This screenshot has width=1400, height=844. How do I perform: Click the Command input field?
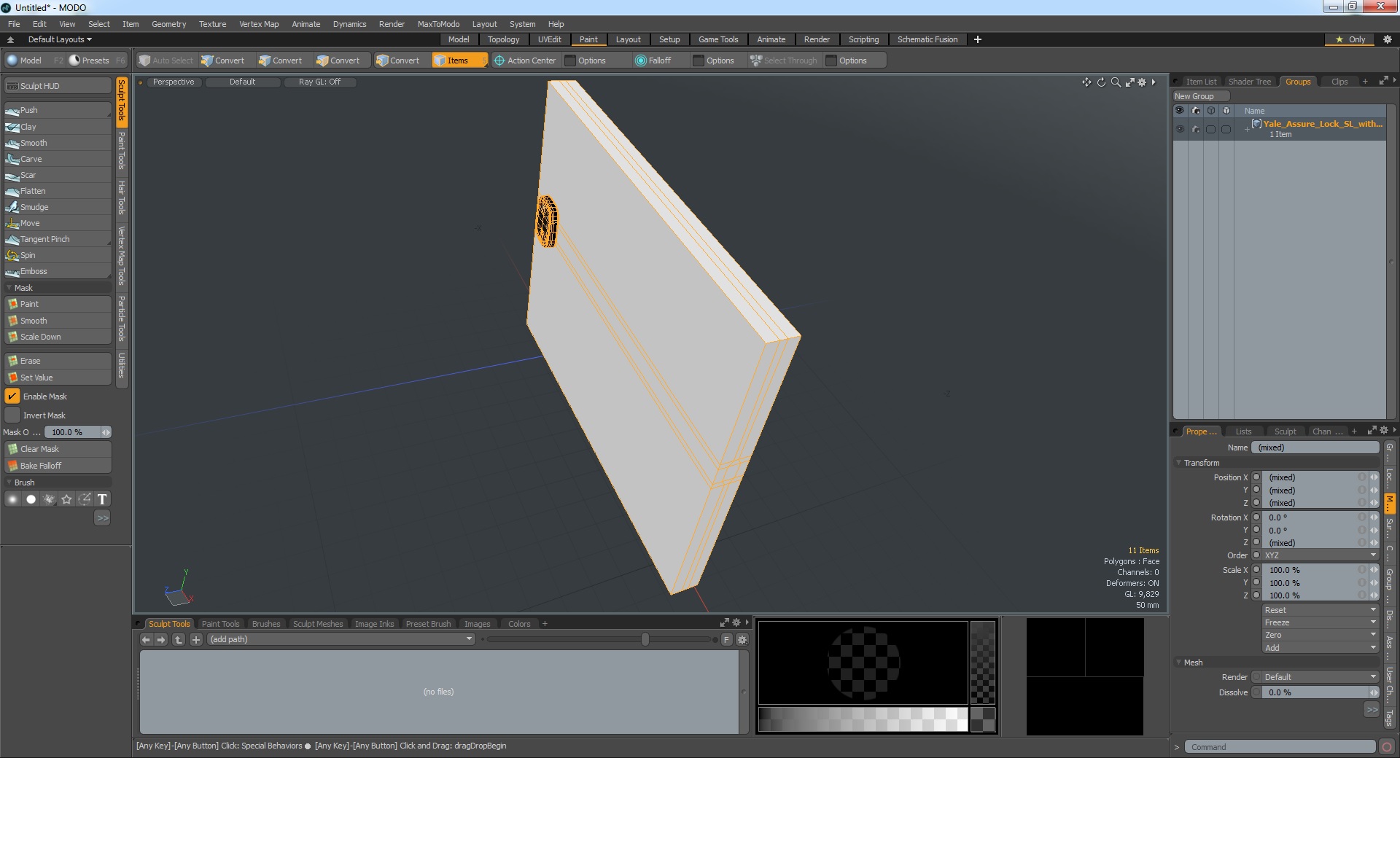[1279, 747]
